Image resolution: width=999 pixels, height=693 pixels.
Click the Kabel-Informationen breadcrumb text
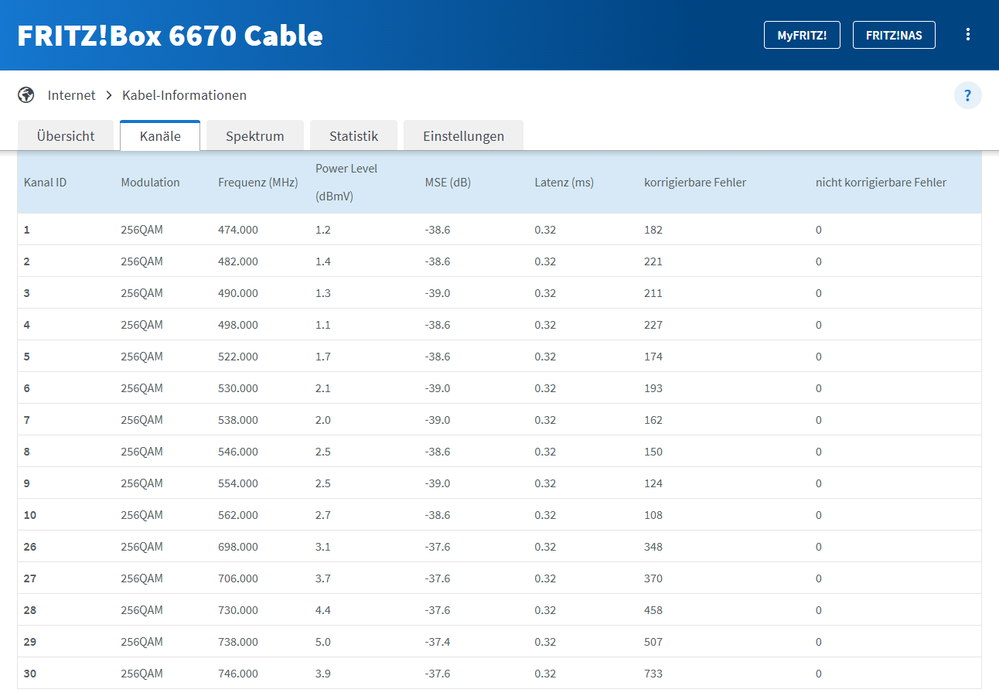[x=184, y=96]
